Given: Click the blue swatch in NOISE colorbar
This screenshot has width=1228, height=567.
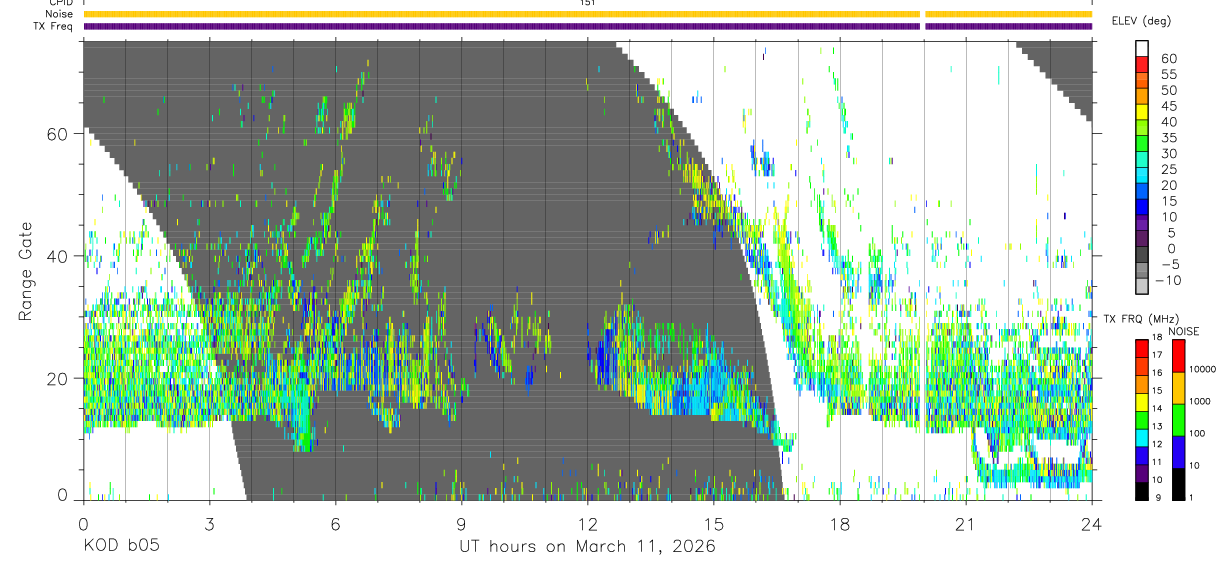Looking at the screenshot, I should point(1178,451).
